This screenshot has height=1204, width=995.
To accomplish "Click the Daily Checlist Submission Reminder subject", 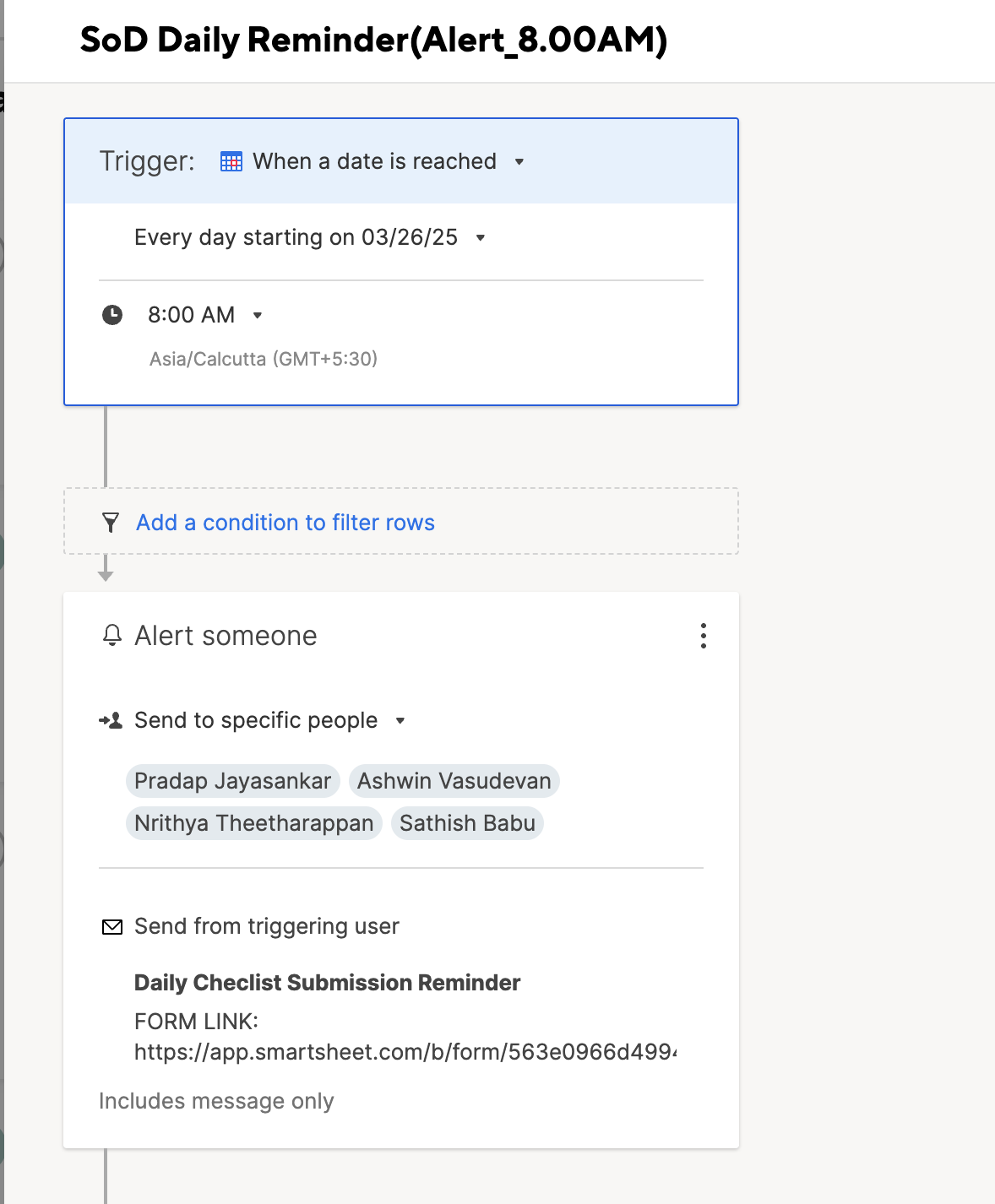I will 328,983.
